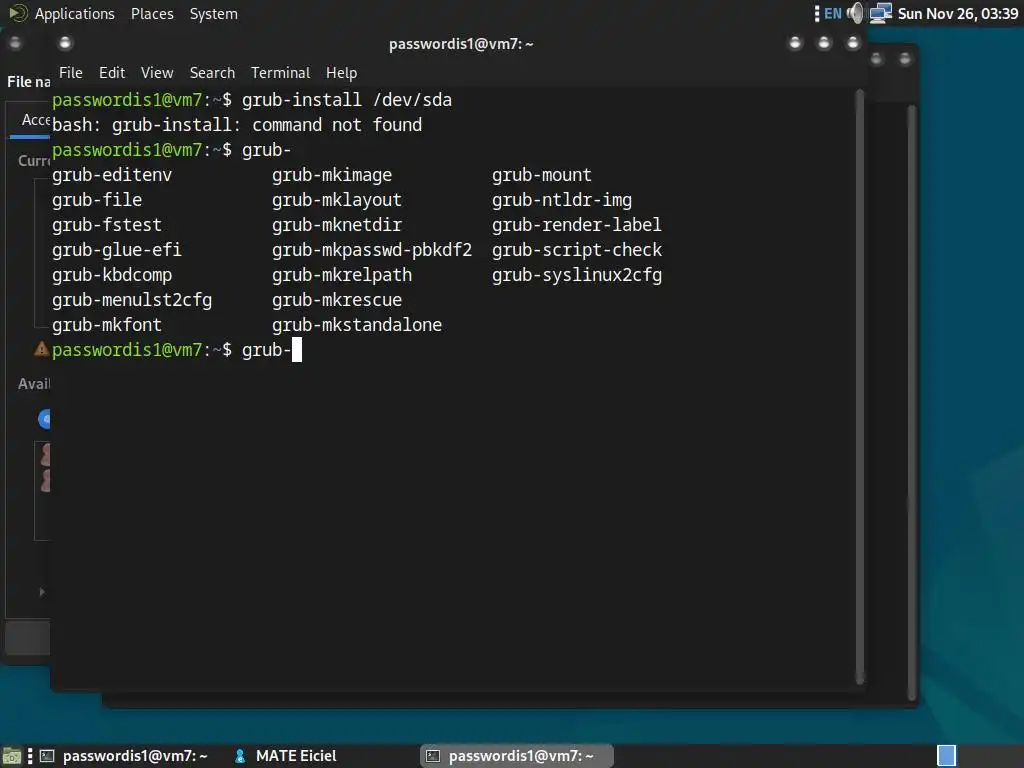
Task: Click grub-mkrelpath in completion list
Action: [x=342, y=275]
